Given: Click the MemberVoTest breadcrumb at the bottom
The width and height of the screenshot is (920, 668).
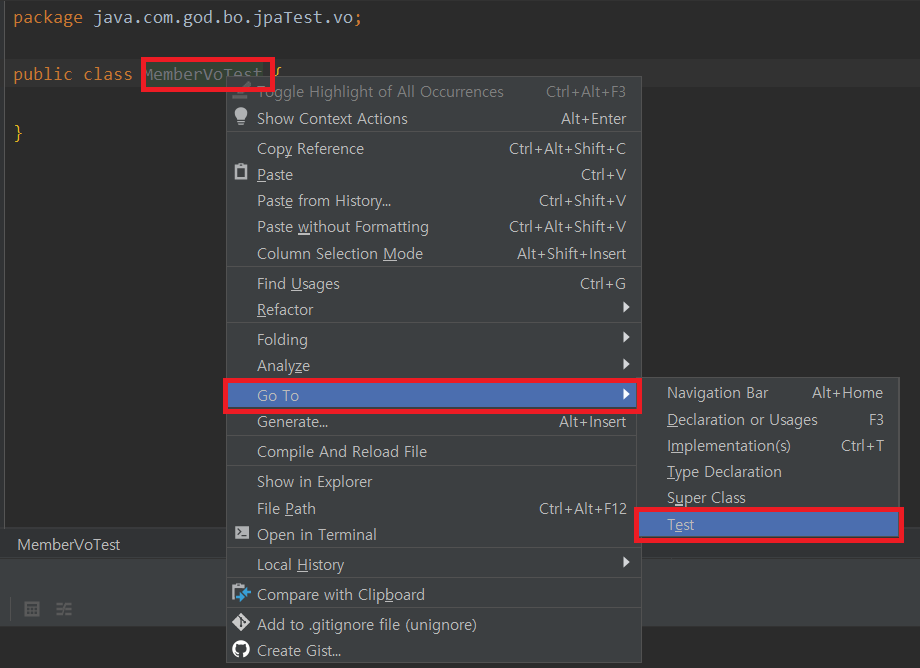Looking at the screenshot, I should pos(69,545).
